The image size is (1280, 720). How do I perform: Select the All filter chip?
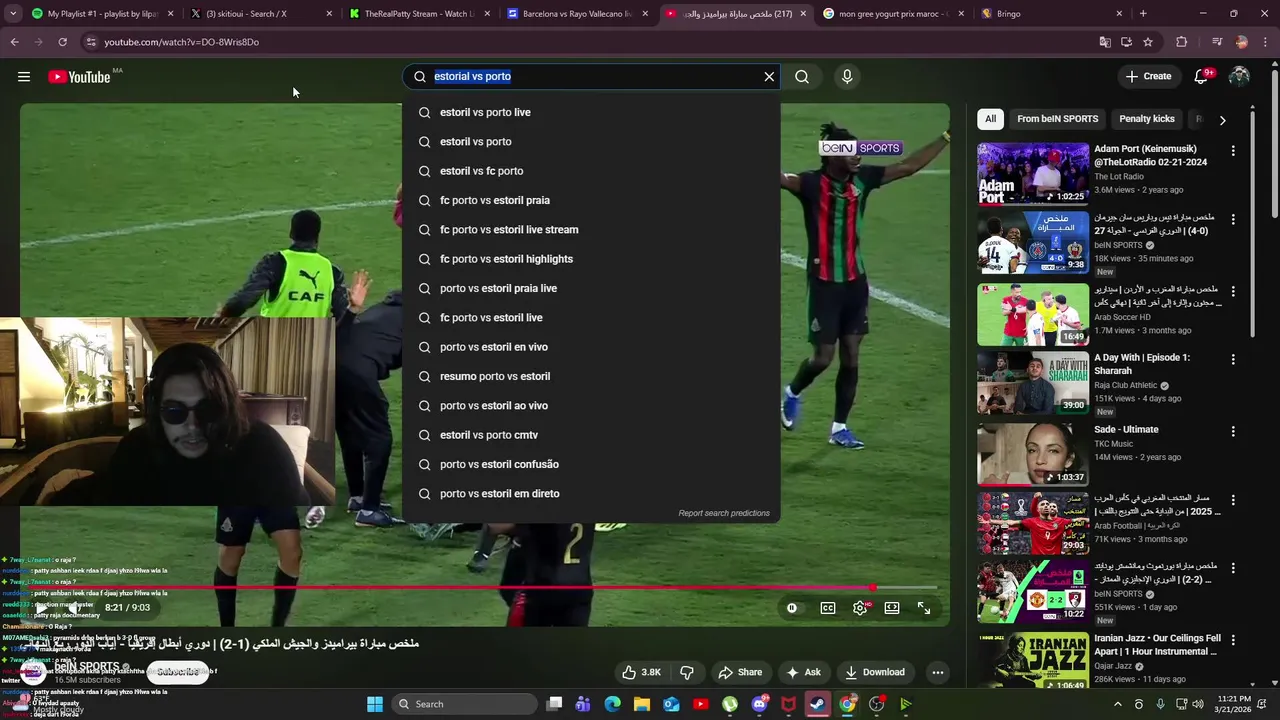pos(990,119)
